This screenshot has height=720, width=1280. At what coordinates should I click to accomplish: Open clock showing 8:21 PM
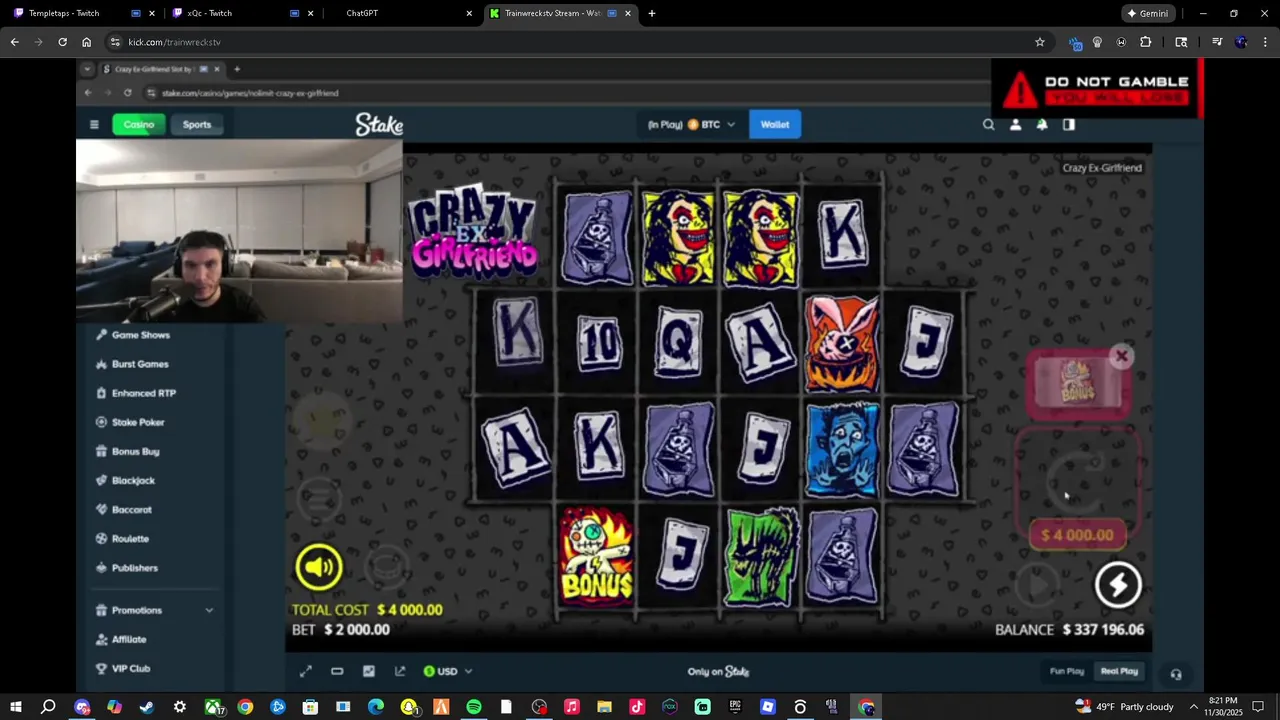(x=1223, y=707)
